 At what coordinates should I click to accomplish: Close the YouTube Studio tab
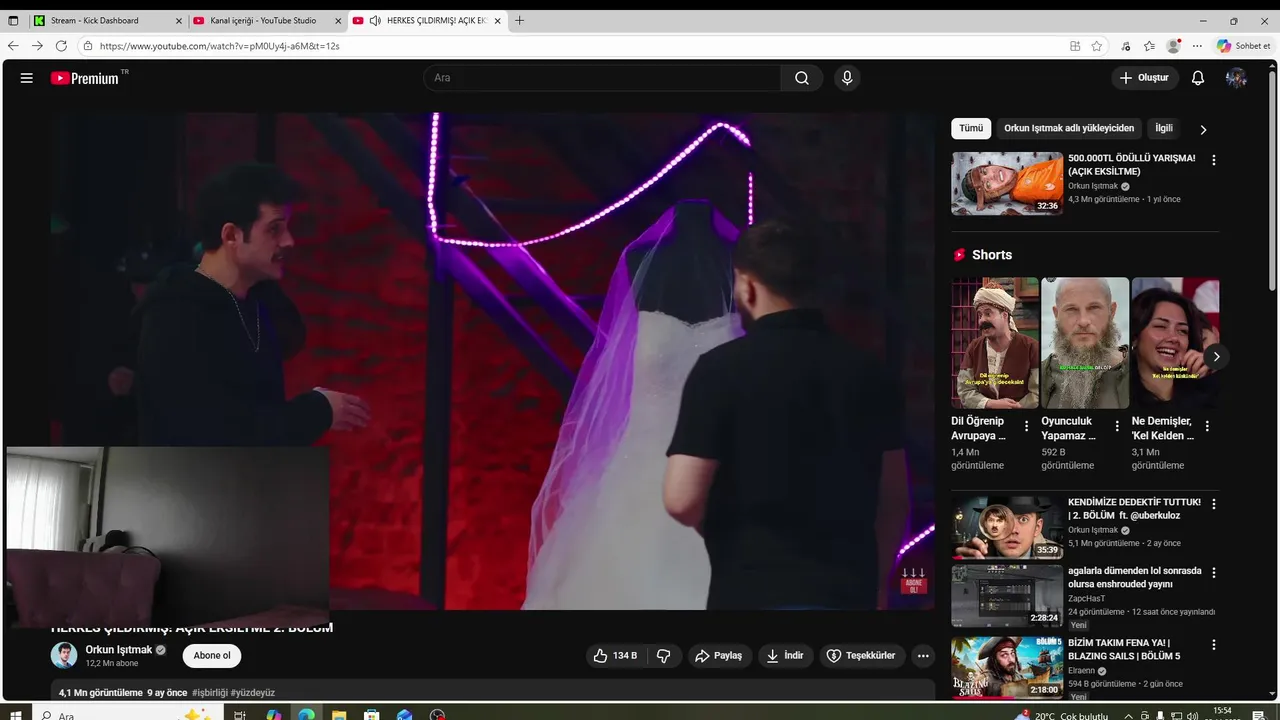pos(338,20)
